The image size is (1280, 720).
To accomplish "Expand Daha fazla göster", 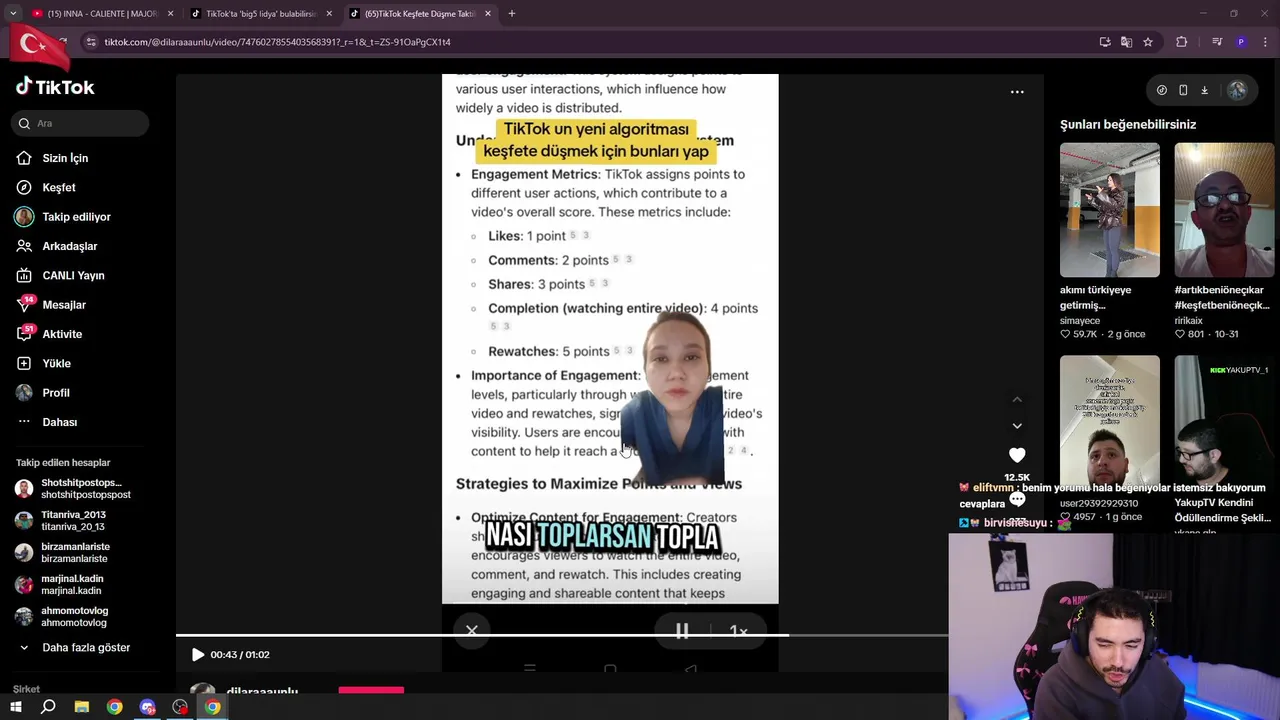I will click(74, 647).
